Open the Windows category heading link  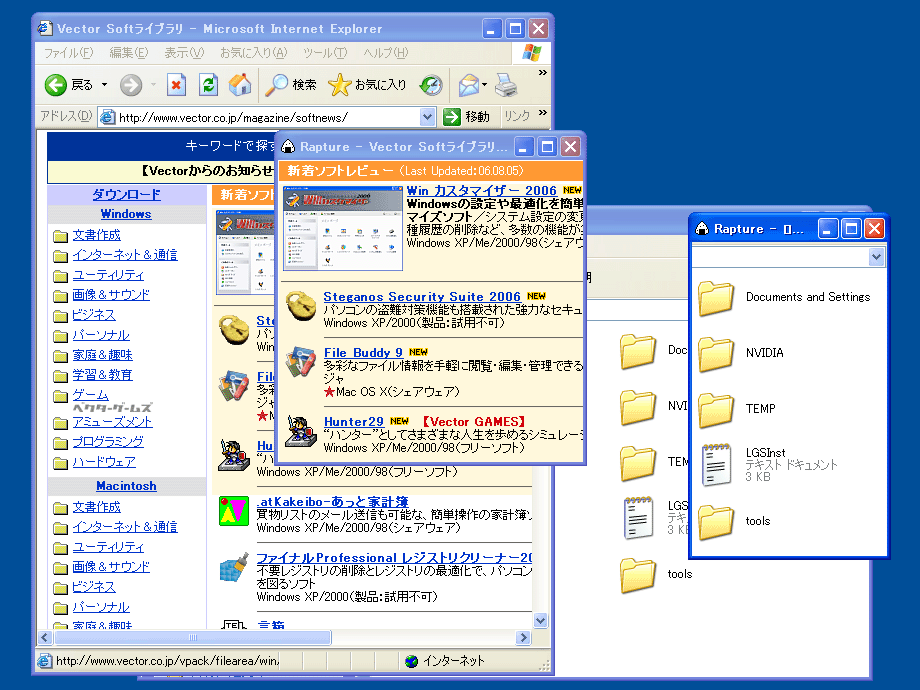click(x=126, y=214)
